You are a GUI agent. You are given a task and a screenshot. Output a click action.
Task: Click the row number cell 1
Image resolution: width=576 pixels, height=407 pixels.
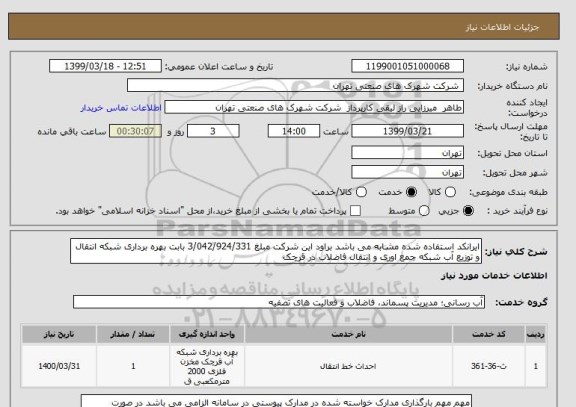click(536, 366)
